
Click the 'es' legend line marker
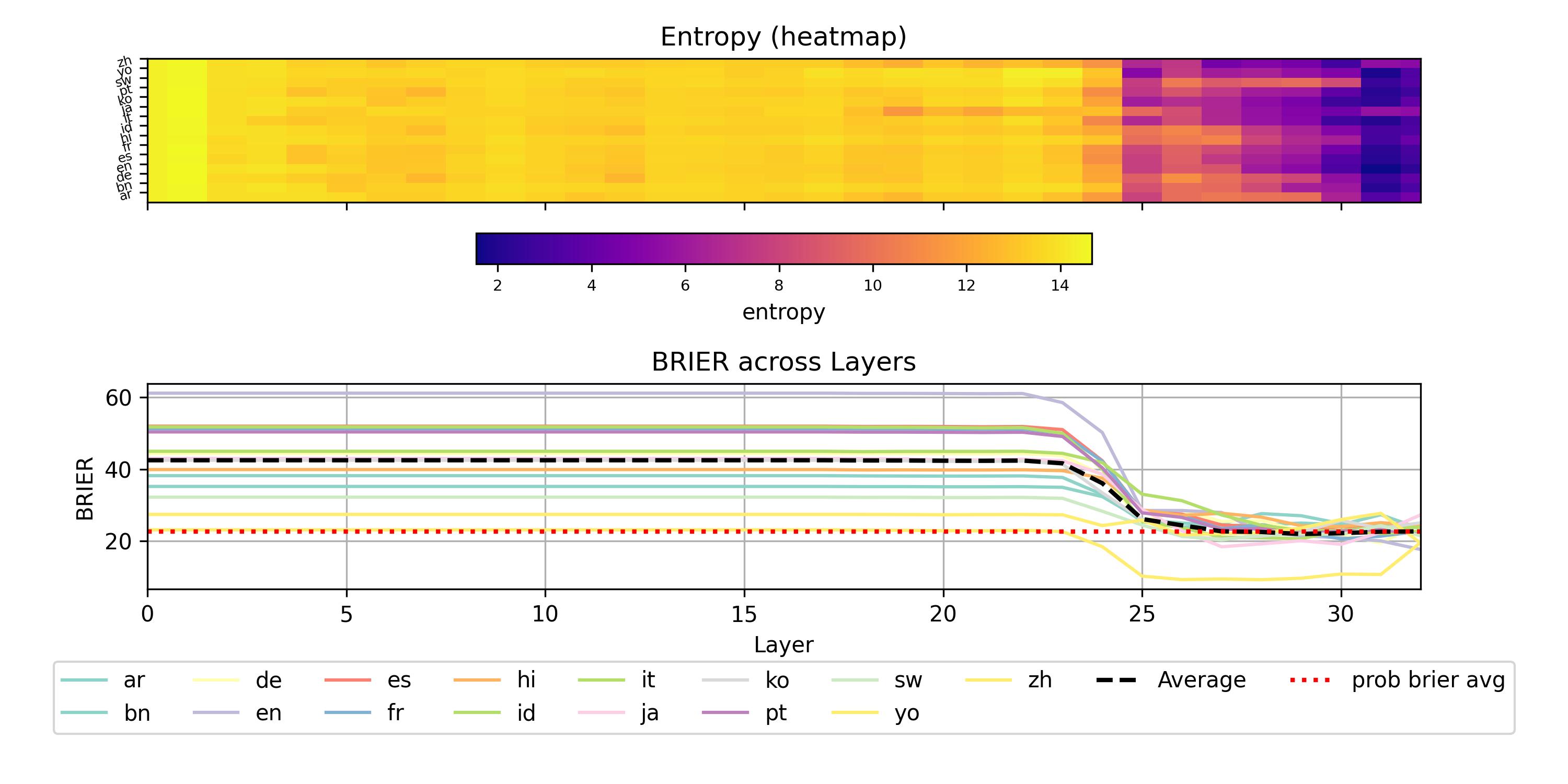point(348,680)
